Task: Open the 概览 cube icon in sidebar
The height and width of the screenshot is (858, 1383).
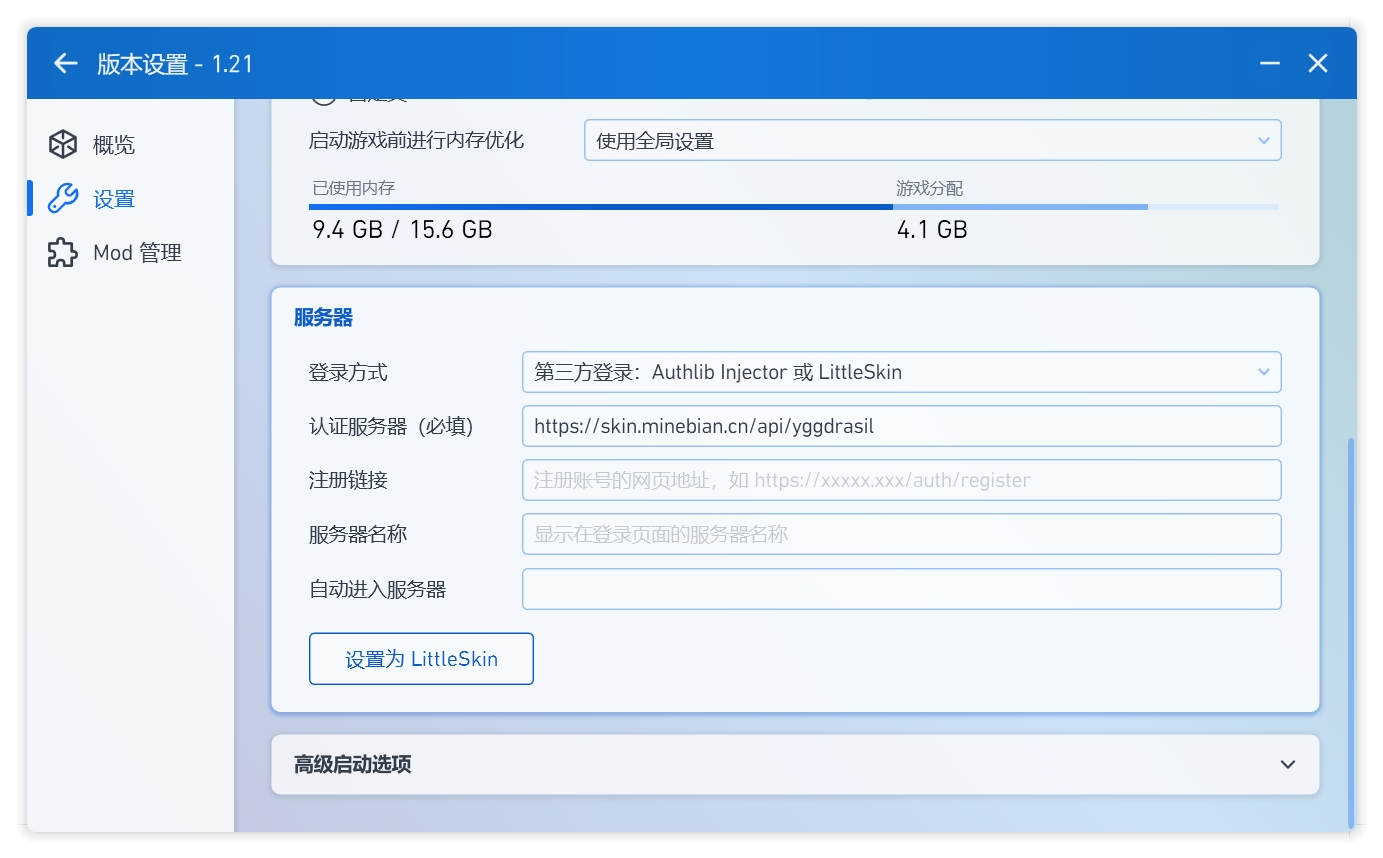Action: [62, 144]
